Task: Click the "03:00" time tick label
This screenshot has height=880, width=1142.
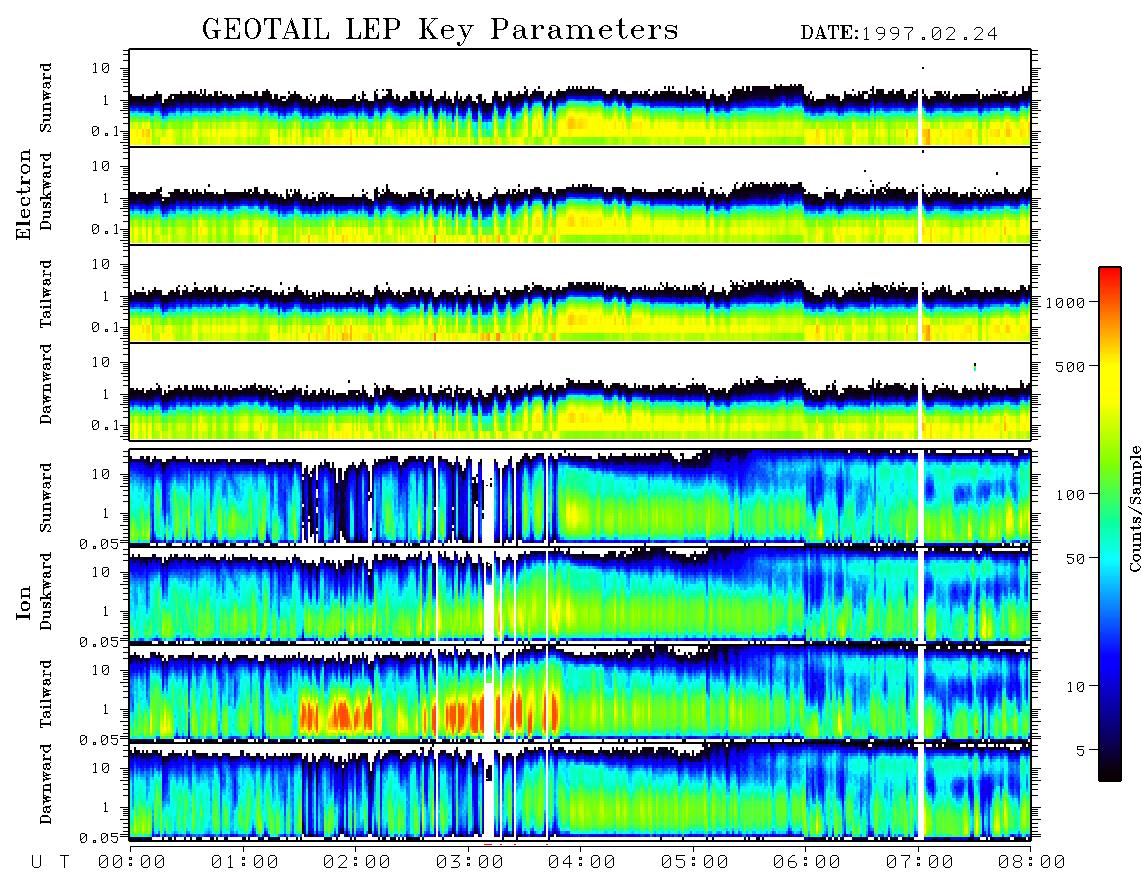Action: [470, 863]
